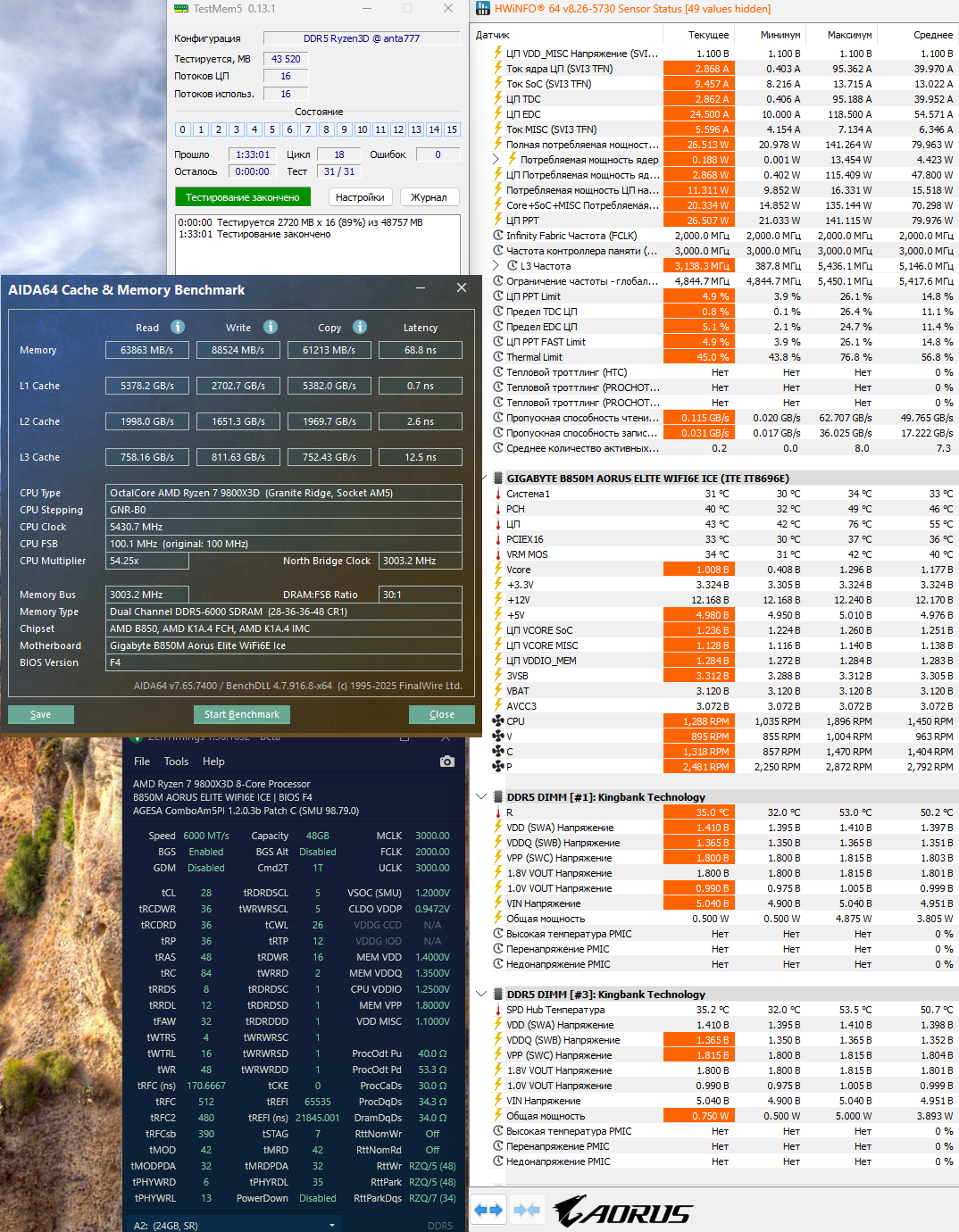Collapse the DDR5 DIMM [#1] Kingbank group
Viewport: 959px width, 1232px height.
tap(482, 797)
